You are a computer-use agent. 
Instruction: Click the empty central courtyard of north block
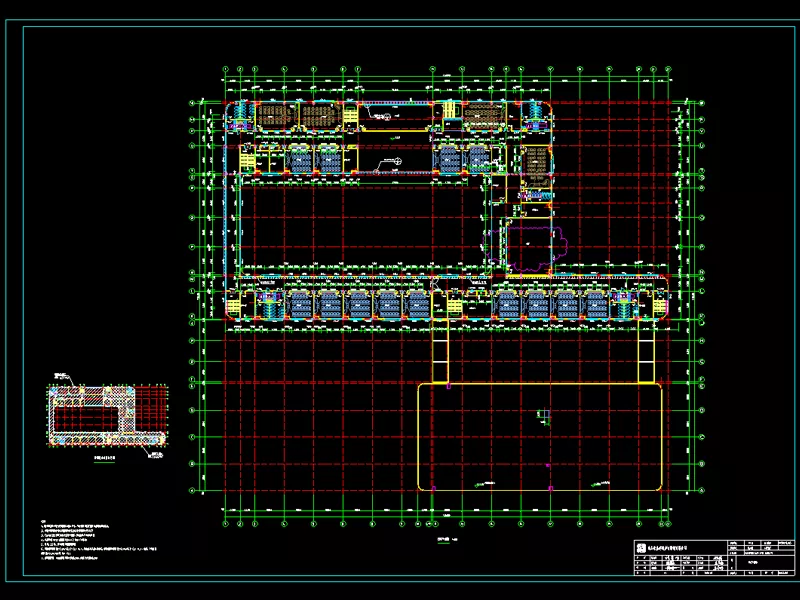click(x=360, y=225)
